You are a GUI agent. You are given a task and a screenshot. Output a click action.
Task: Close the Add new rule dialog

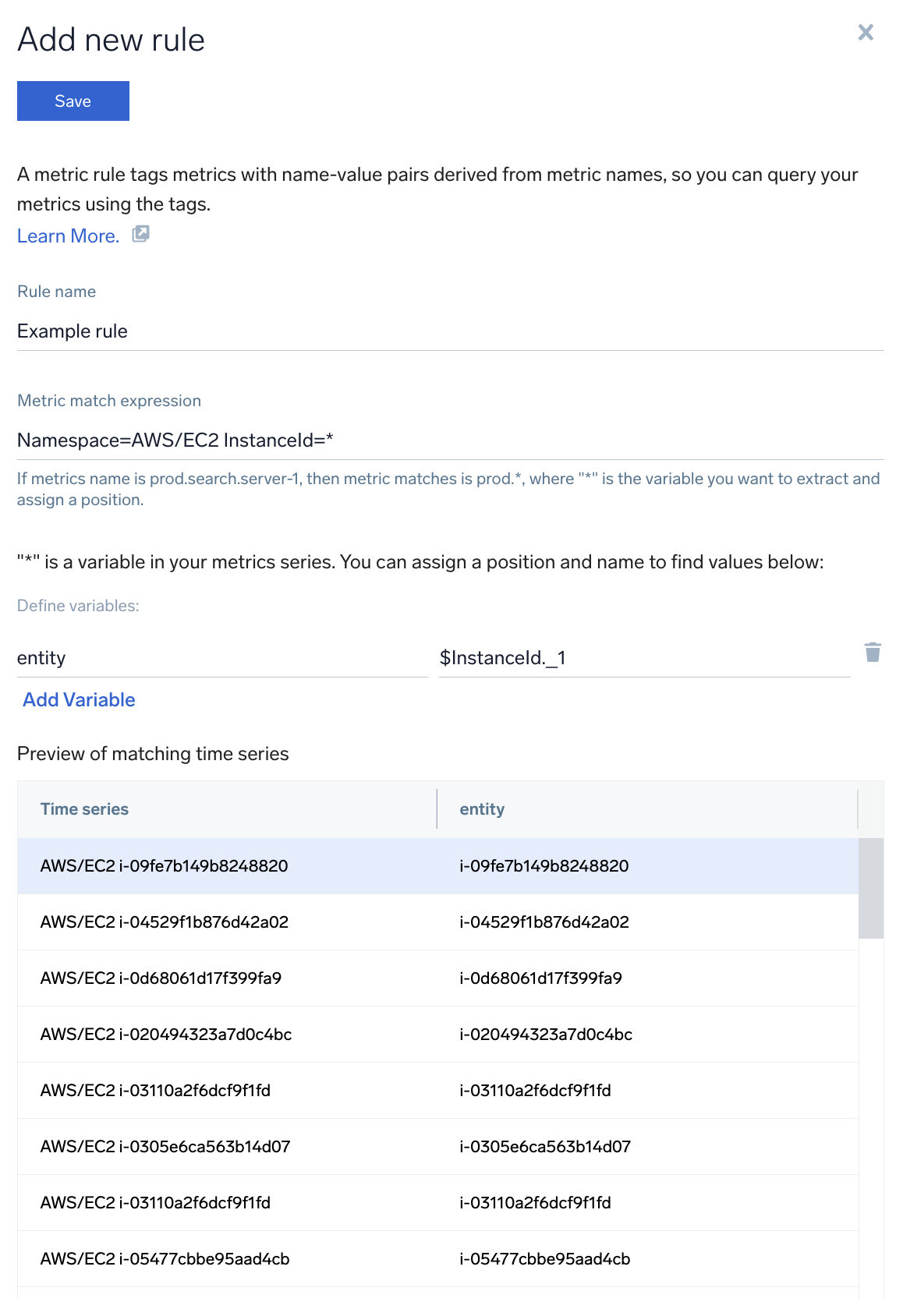tap(866, 33)
